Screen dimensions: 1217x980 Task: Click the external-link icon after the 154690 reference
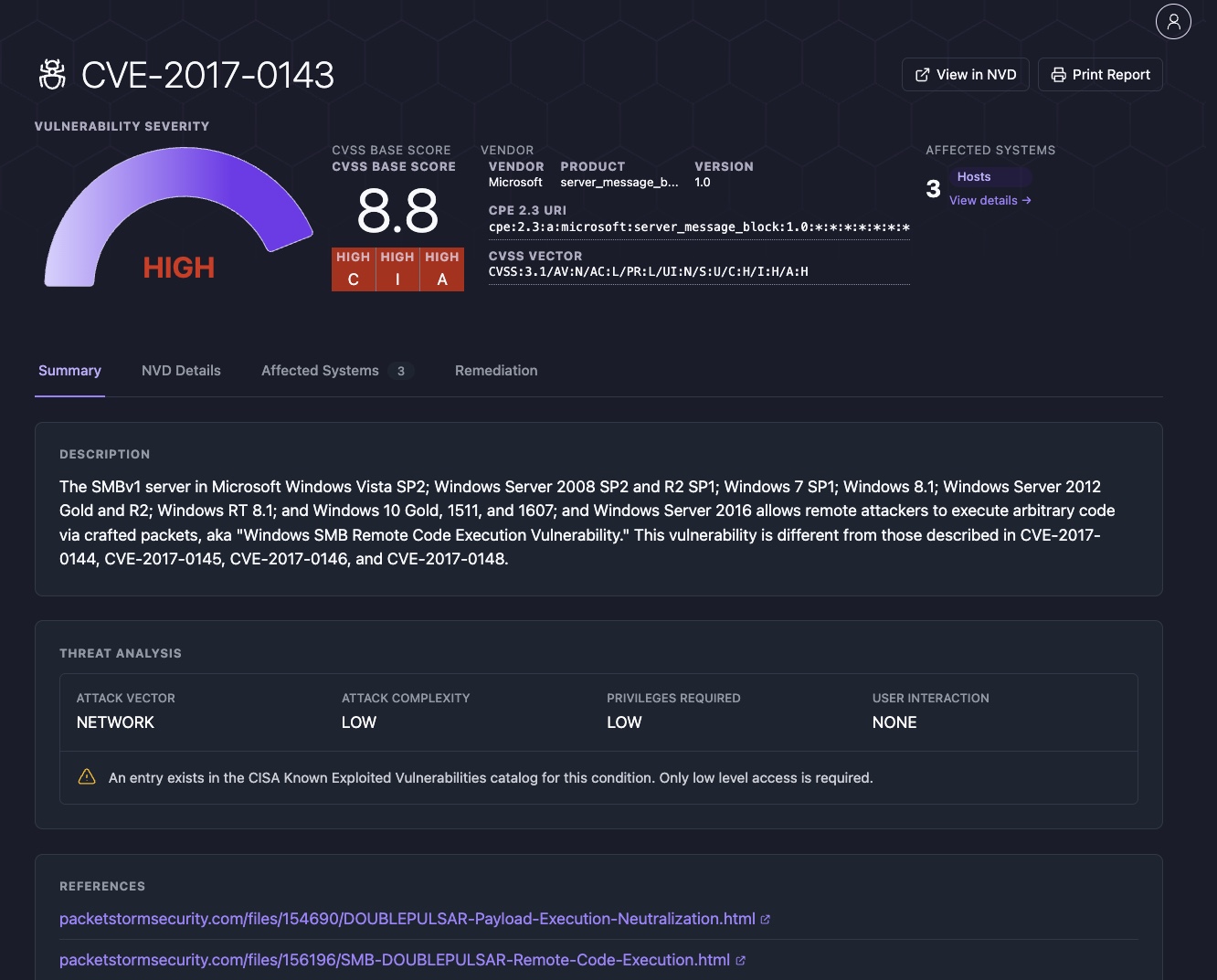click(x=764, y=919)
